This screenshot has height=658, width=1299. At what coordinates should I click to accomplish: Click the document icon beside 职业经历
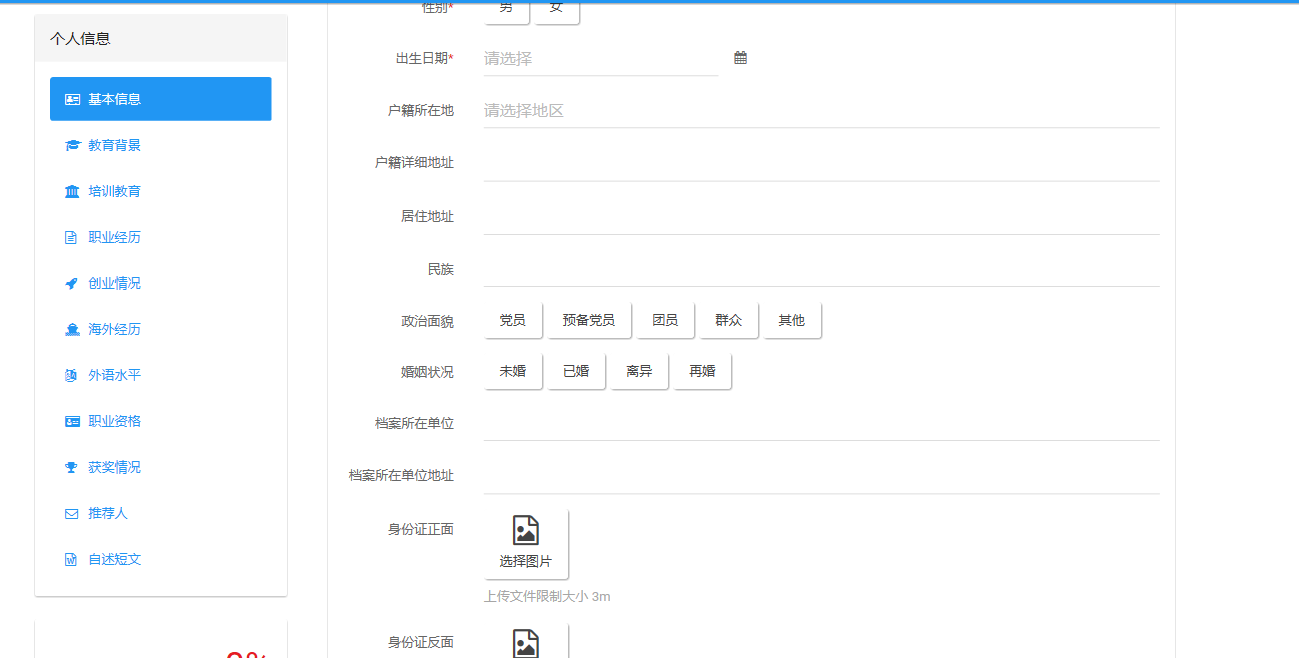coord(71,237)
